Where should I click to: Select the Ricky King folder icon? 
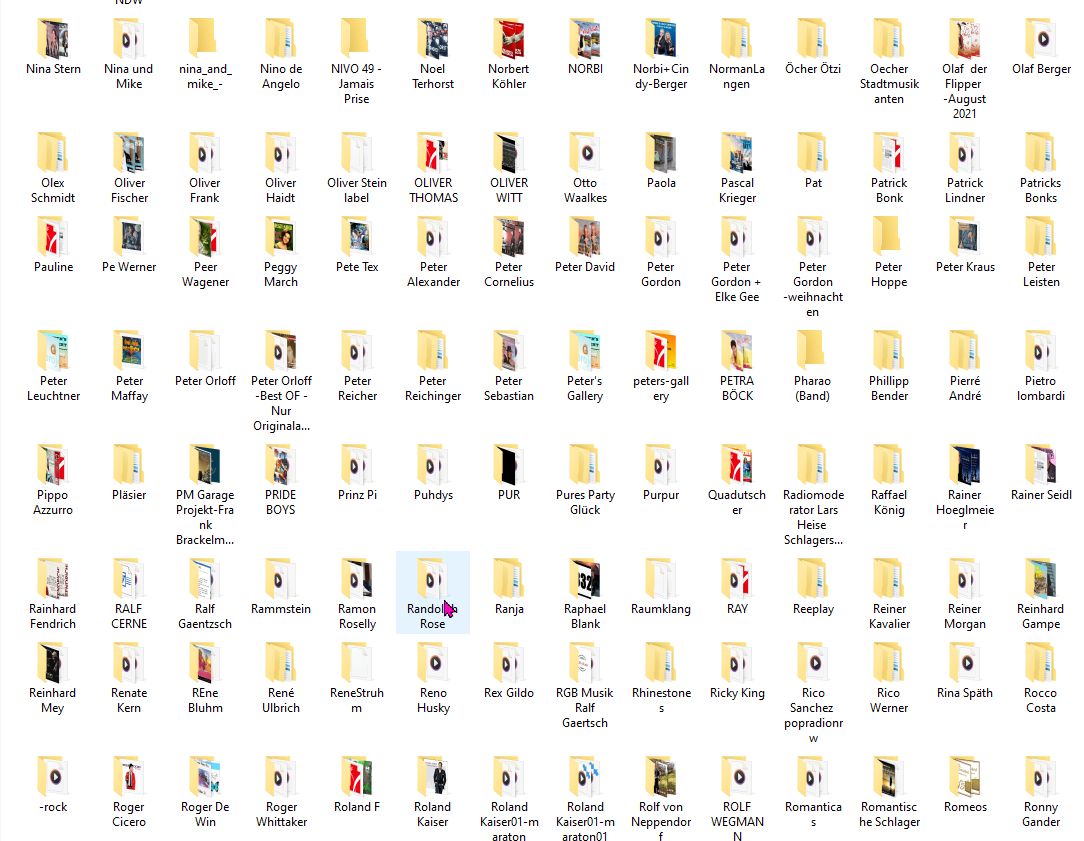point(737,663)
